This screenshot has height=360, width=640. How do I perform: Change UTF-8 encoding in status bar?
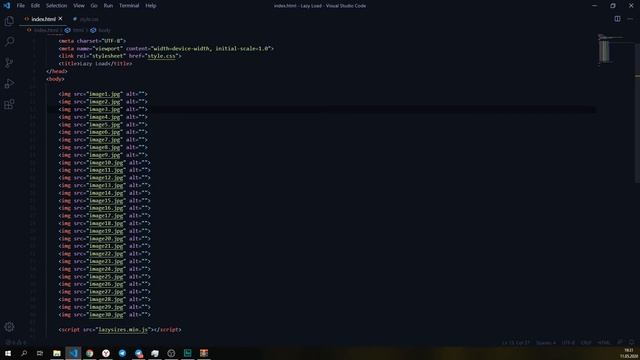click(568, 342)
